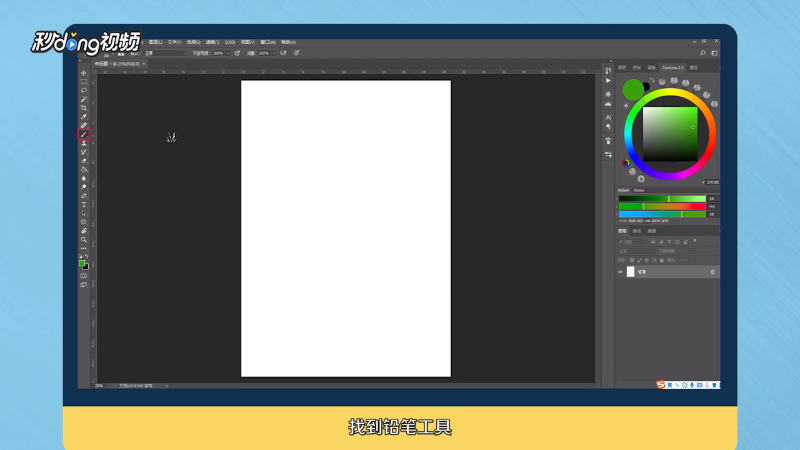Viewport: 800px width, 450px height.
Task: Open the View menu
Action: 247,42
